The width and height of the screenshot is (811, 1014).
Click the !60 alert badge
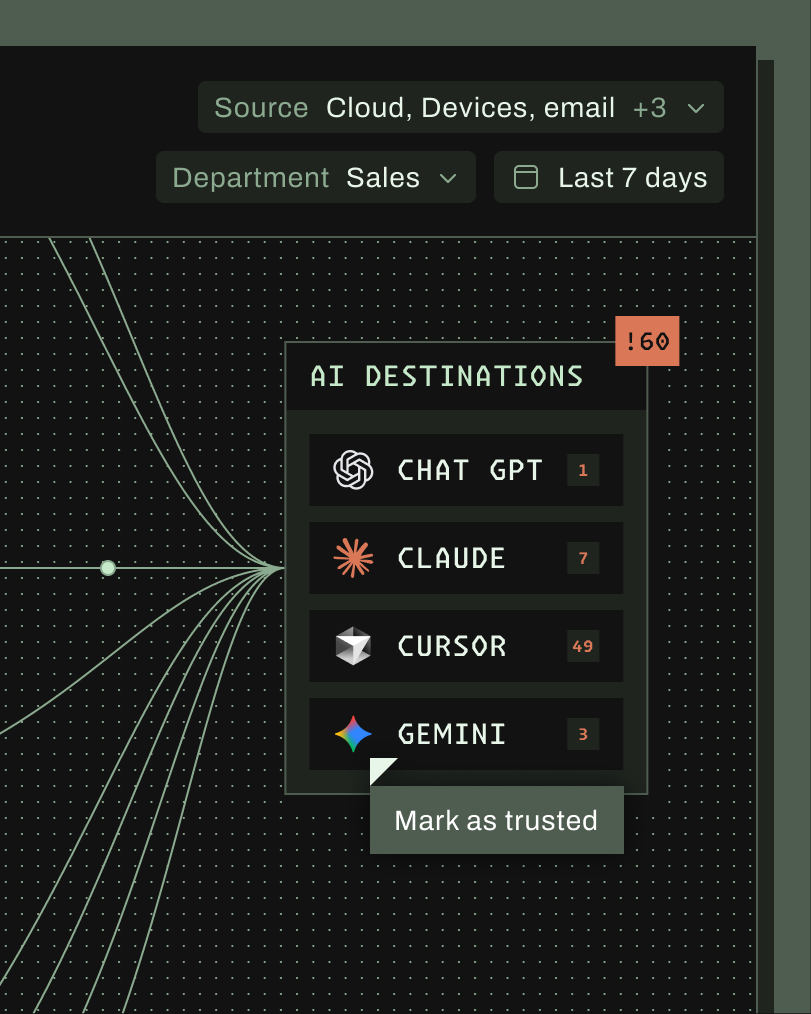point(647,341)
